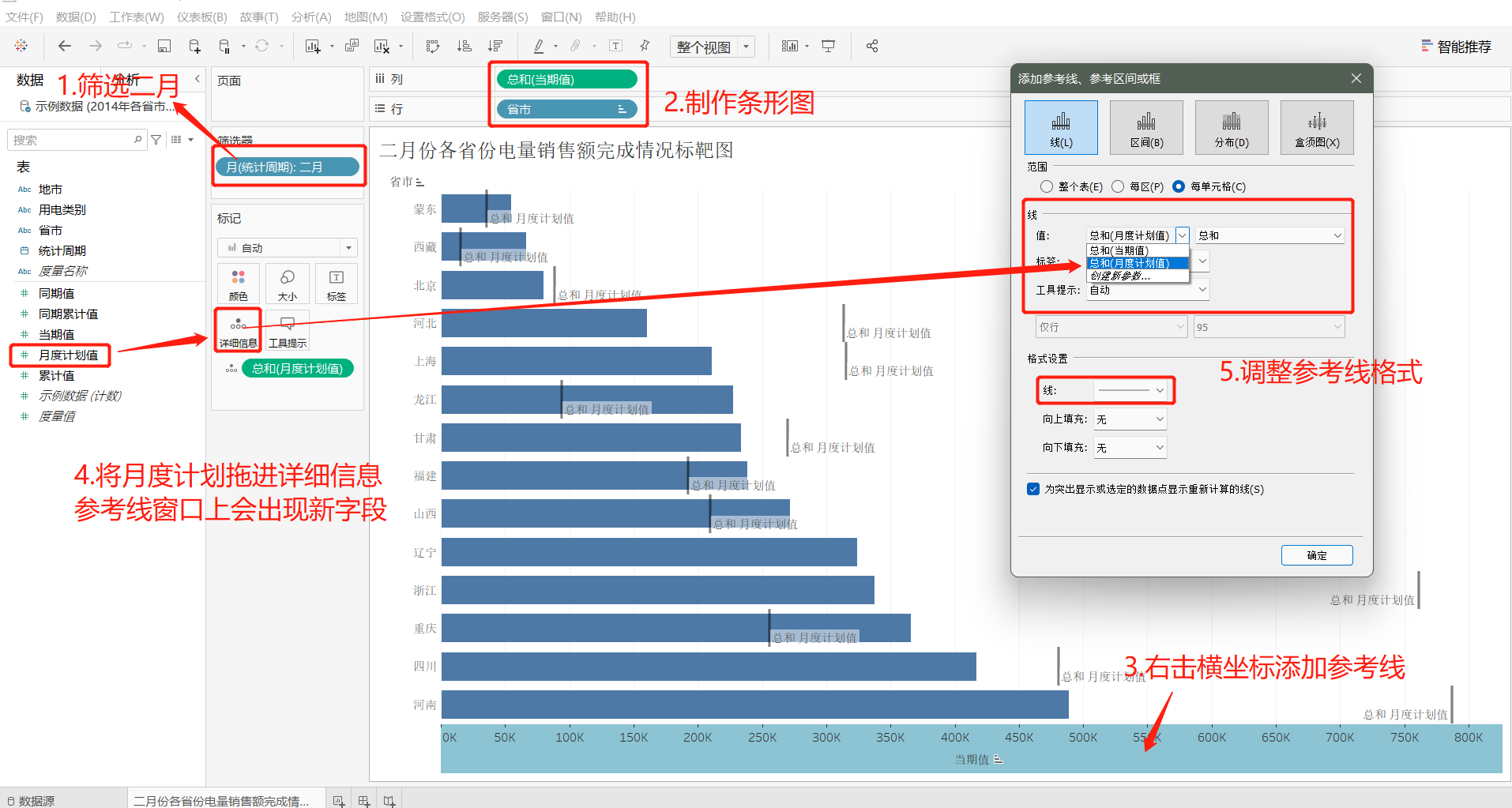Open the 文件(F) menu

(x=24, y=17)
